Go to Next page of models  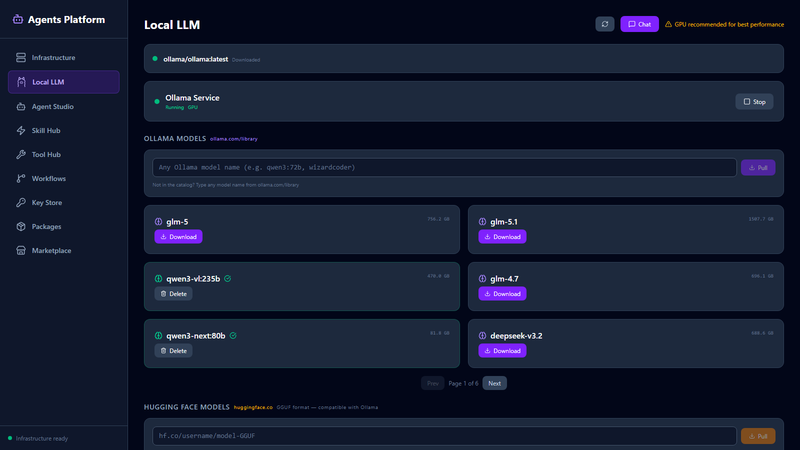click(495, 383)
